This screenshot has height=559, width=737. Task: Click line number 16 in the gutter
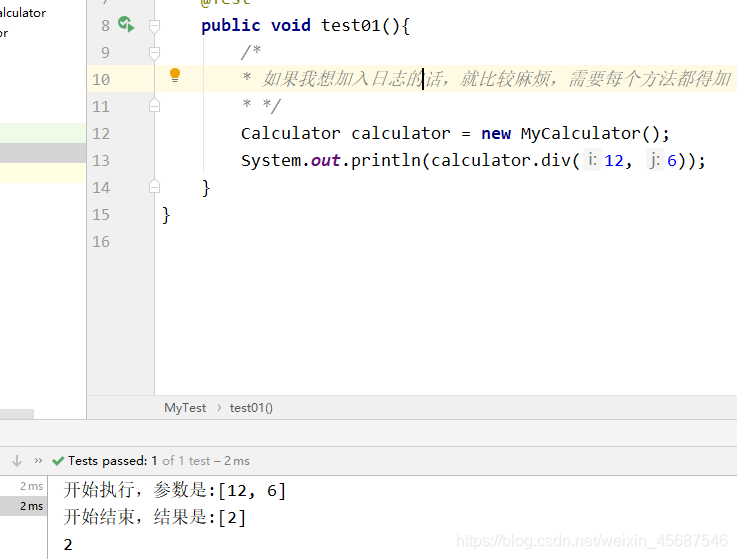(101, 242)
